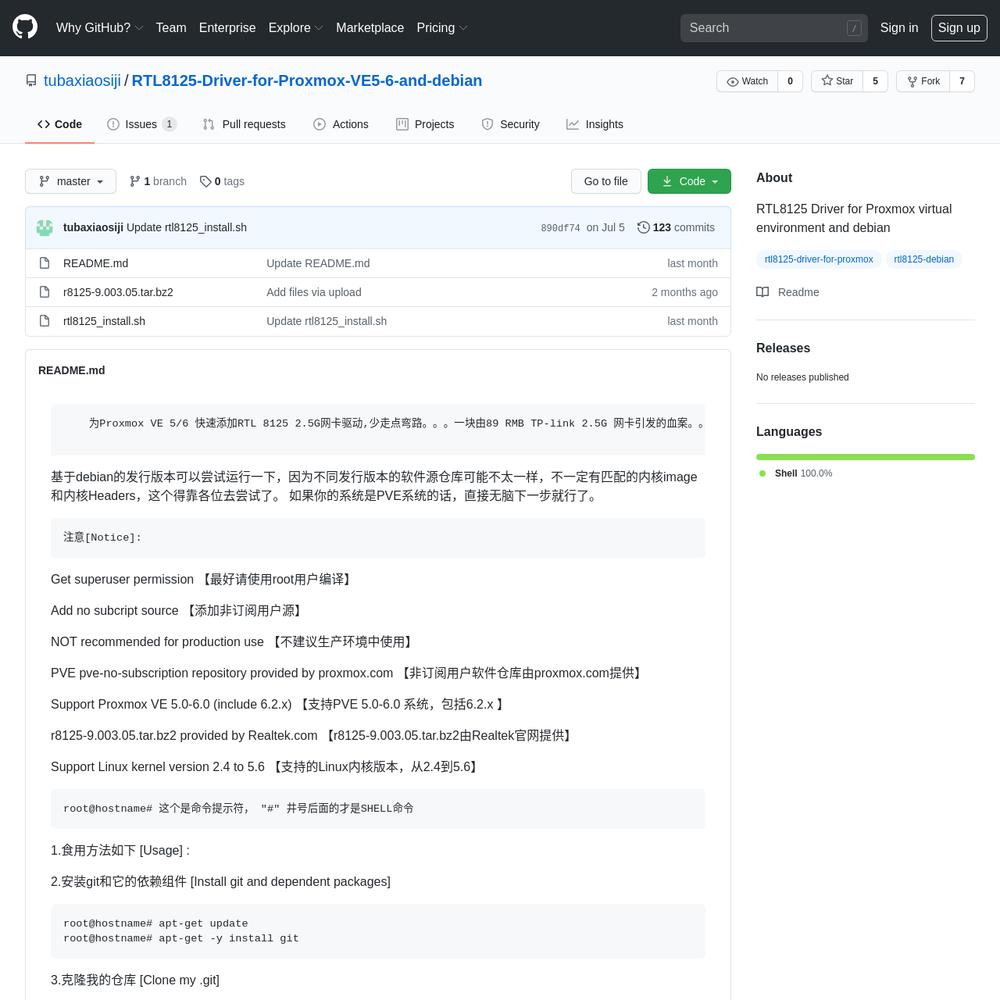View the stargazers count 5
Viewport: 1000px width, 1000px height.
pyautogui.click(x=875, y=81)
